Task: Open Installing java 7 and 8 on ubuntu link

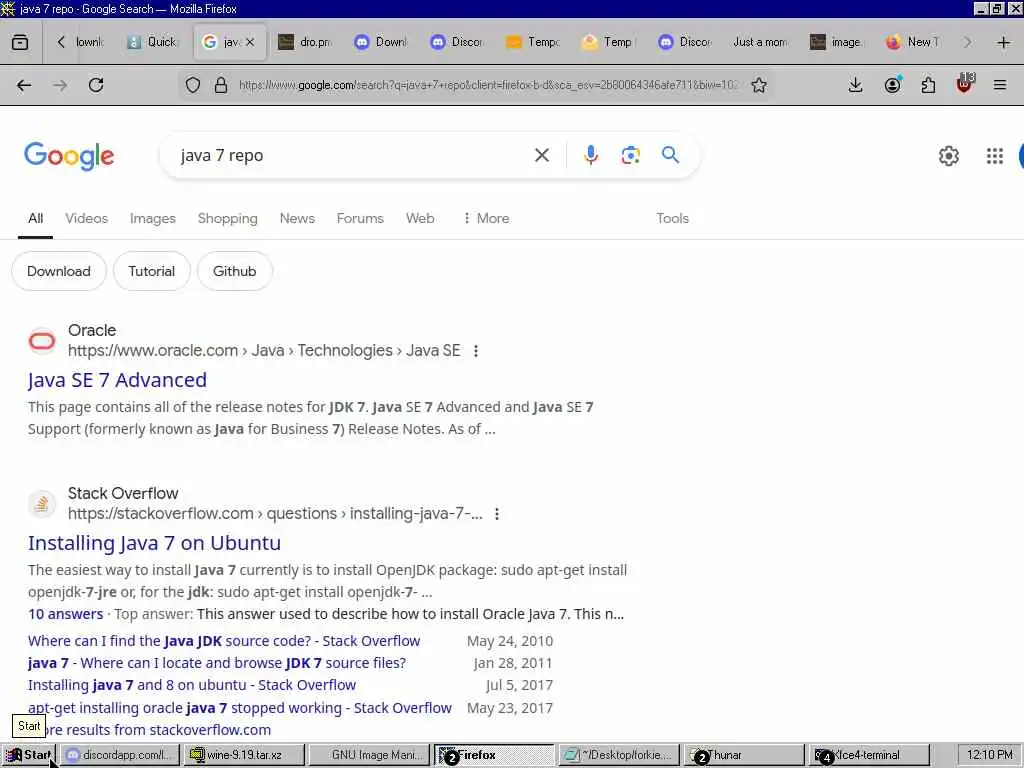Action: click(192, 685)
